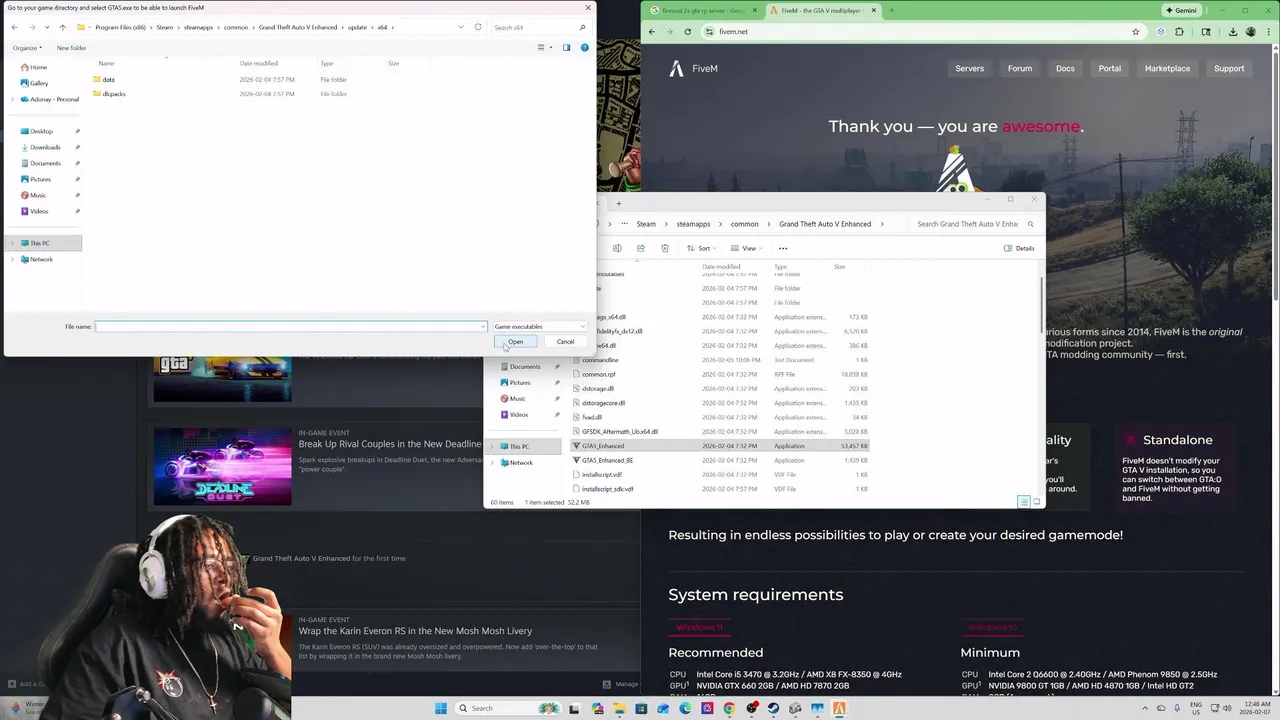Click the Gemini button in Chrome

click(1180, 10)
